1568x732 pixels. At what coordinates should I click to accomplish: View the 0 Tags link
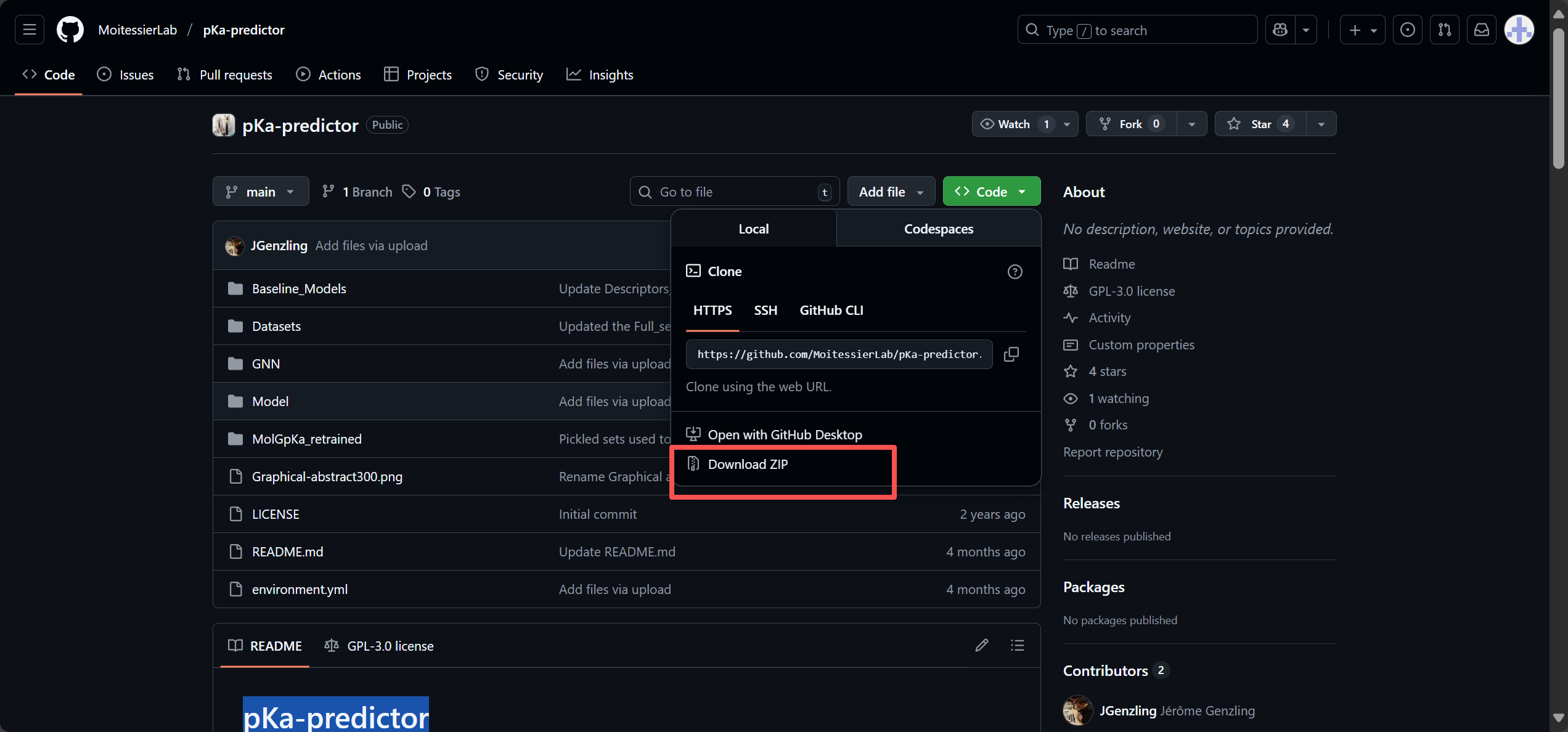pyautogui.click(x=431, y=192)
